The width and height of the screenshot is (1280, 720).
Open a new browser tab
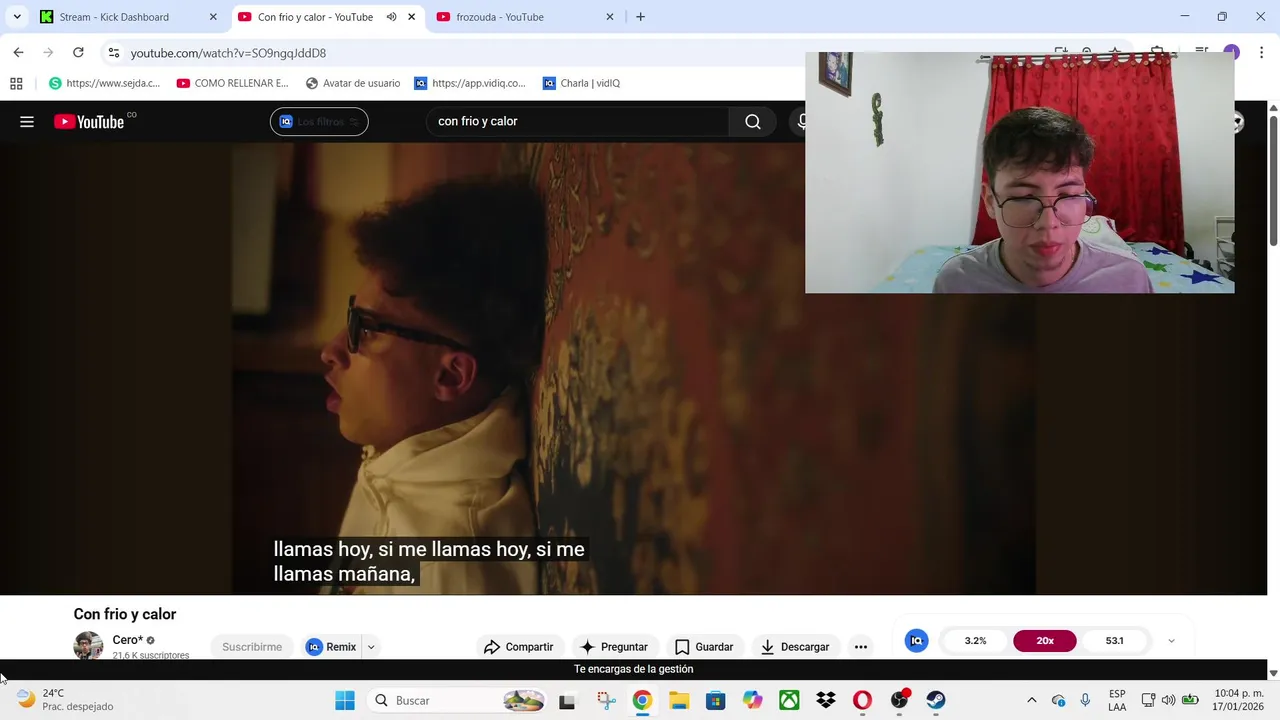pyautogui.click(x=640, y=17)
